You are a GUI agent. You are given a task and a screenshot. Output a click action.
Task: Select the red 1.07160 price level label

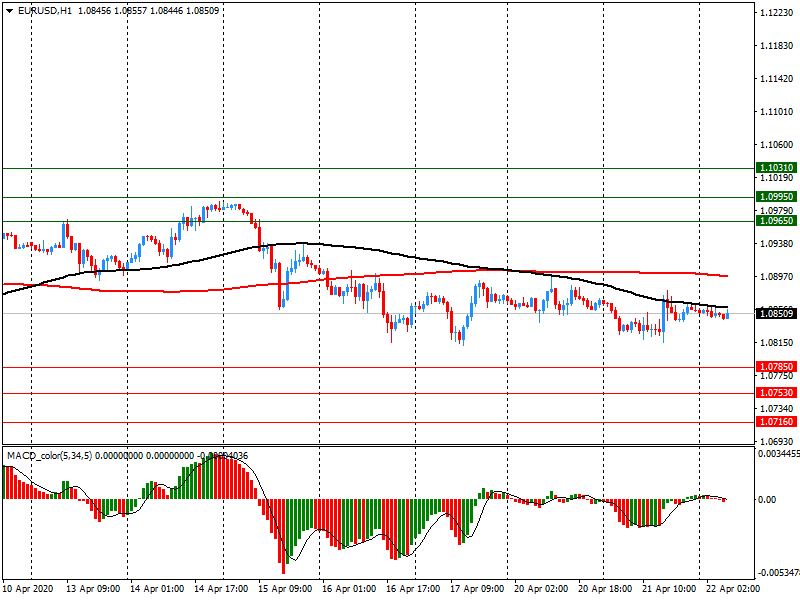point(777,422)
